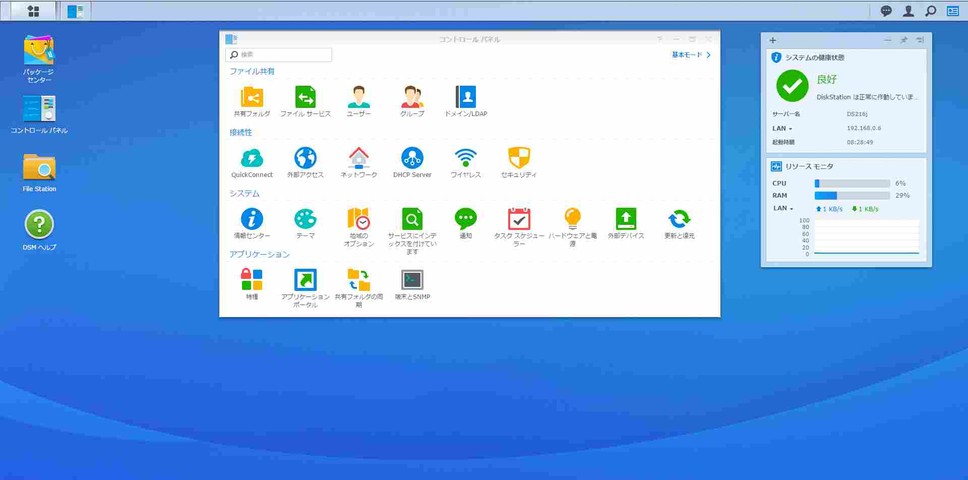Open the Shared Folder (共有フォルダ) icon
The width and height of the screenshot is (968, 480).
coord(251,97)
